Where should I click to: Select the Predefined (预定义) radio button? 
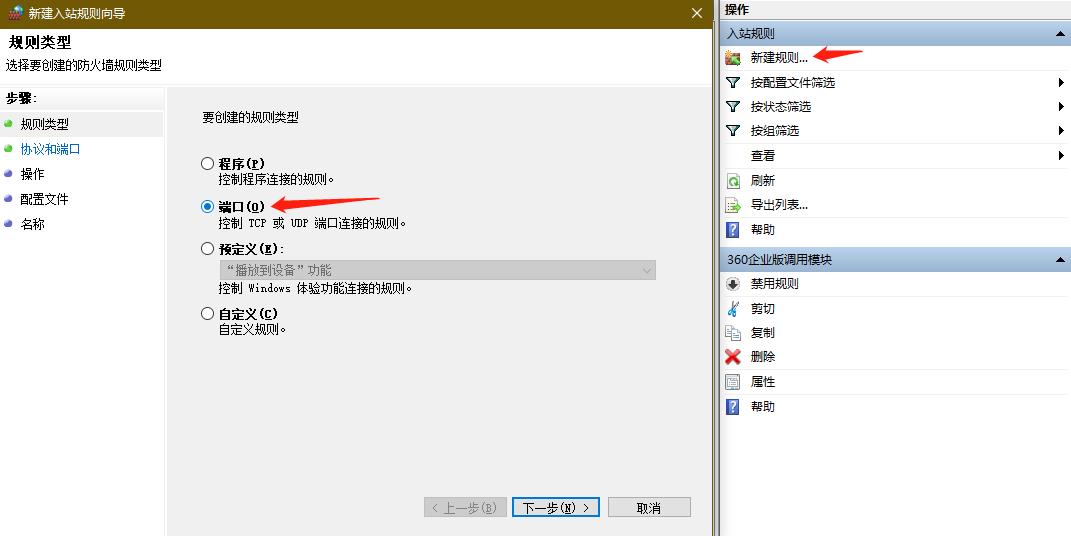(x=208, y=248)
